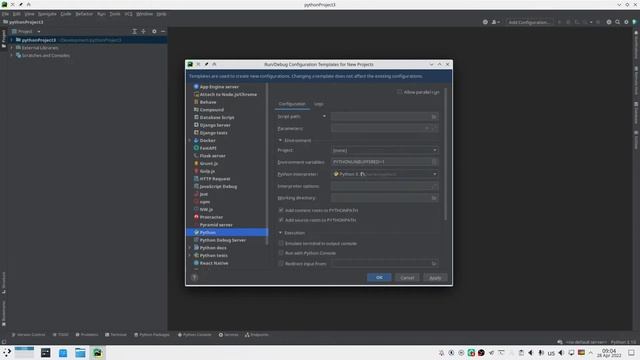Screen dimensions: 640x360
Task: Click PyCharm icon in taskbar
Action: pos(98,353)
